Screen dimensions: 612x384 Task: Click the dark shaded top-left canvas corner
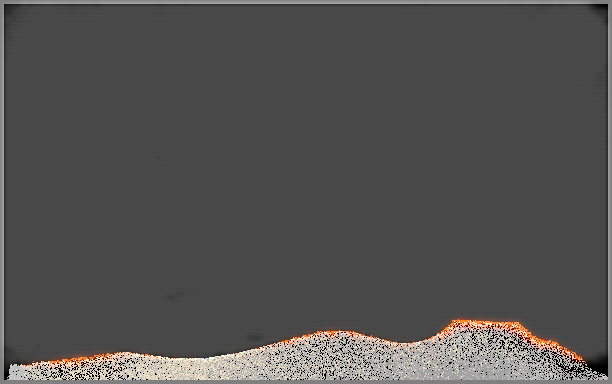[x=12, y=11]
